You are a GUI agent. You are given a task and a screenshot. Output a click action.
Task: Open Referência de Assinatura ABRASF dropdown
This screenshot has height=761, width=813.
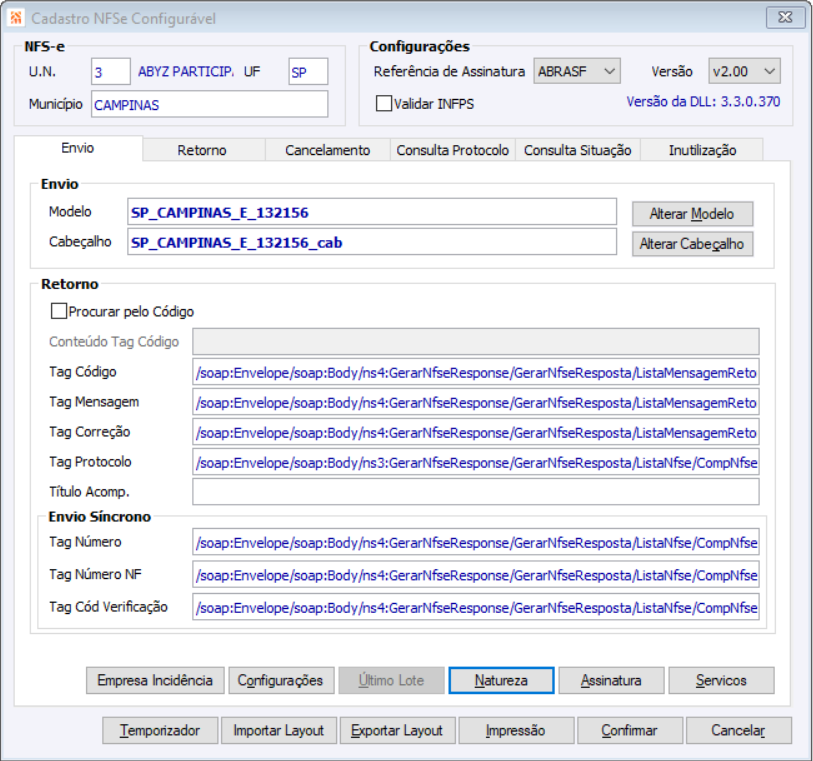pyautogui.click(x=577, y=71)
